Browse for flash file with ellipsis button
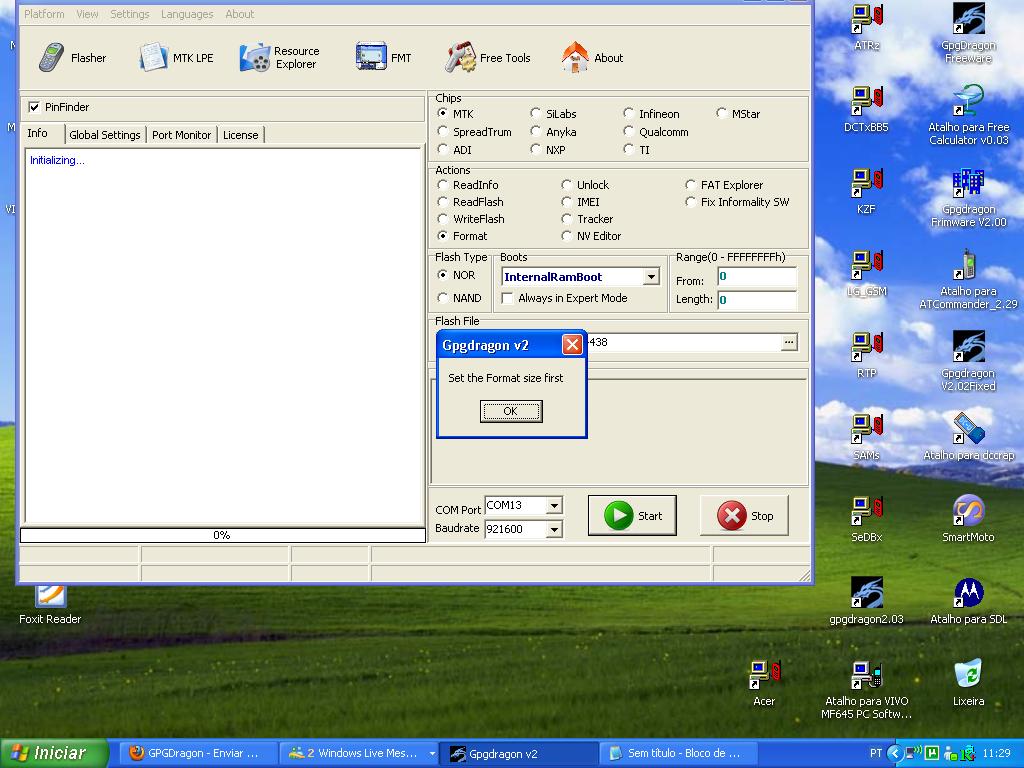Viewport: 1024px width, 768px height. pyautogui.click(x=789, y=342)
